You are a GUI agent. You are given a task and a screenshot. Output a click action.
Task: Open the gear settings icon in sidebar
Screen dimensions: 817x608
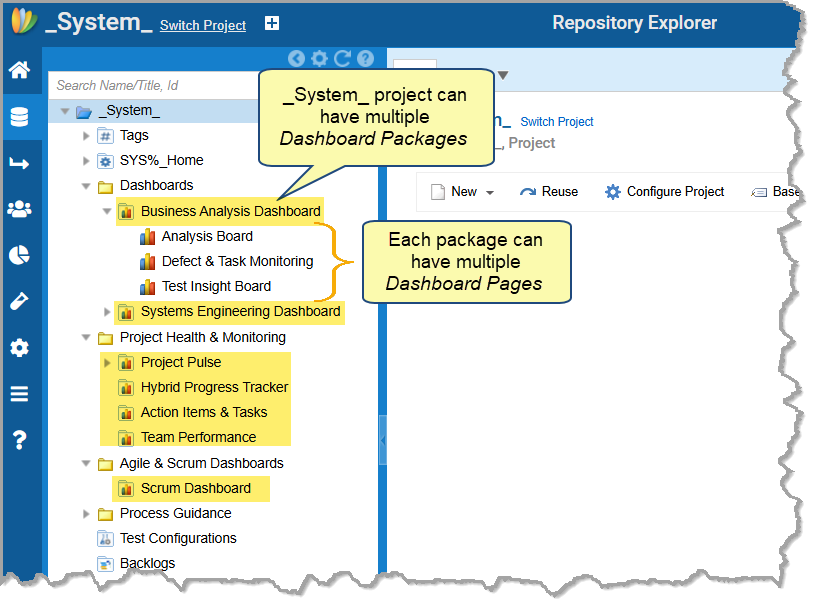19,348
